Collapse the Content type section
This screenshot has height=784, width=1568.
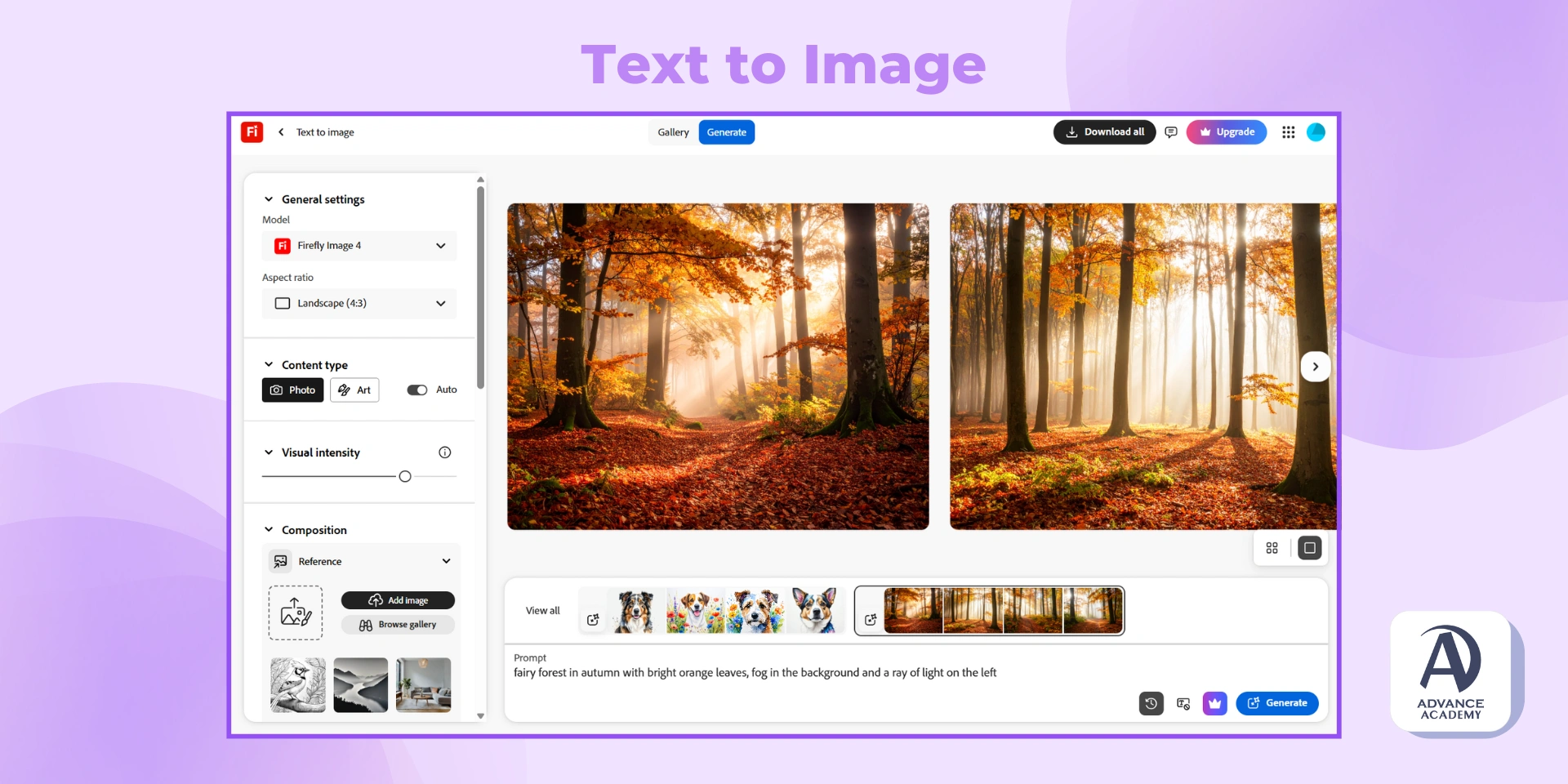(x=269, y=365)
